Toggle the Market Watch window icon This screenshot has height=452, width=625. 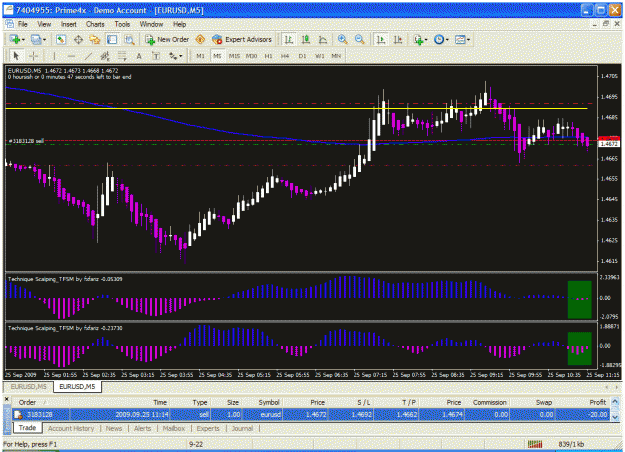61,39
